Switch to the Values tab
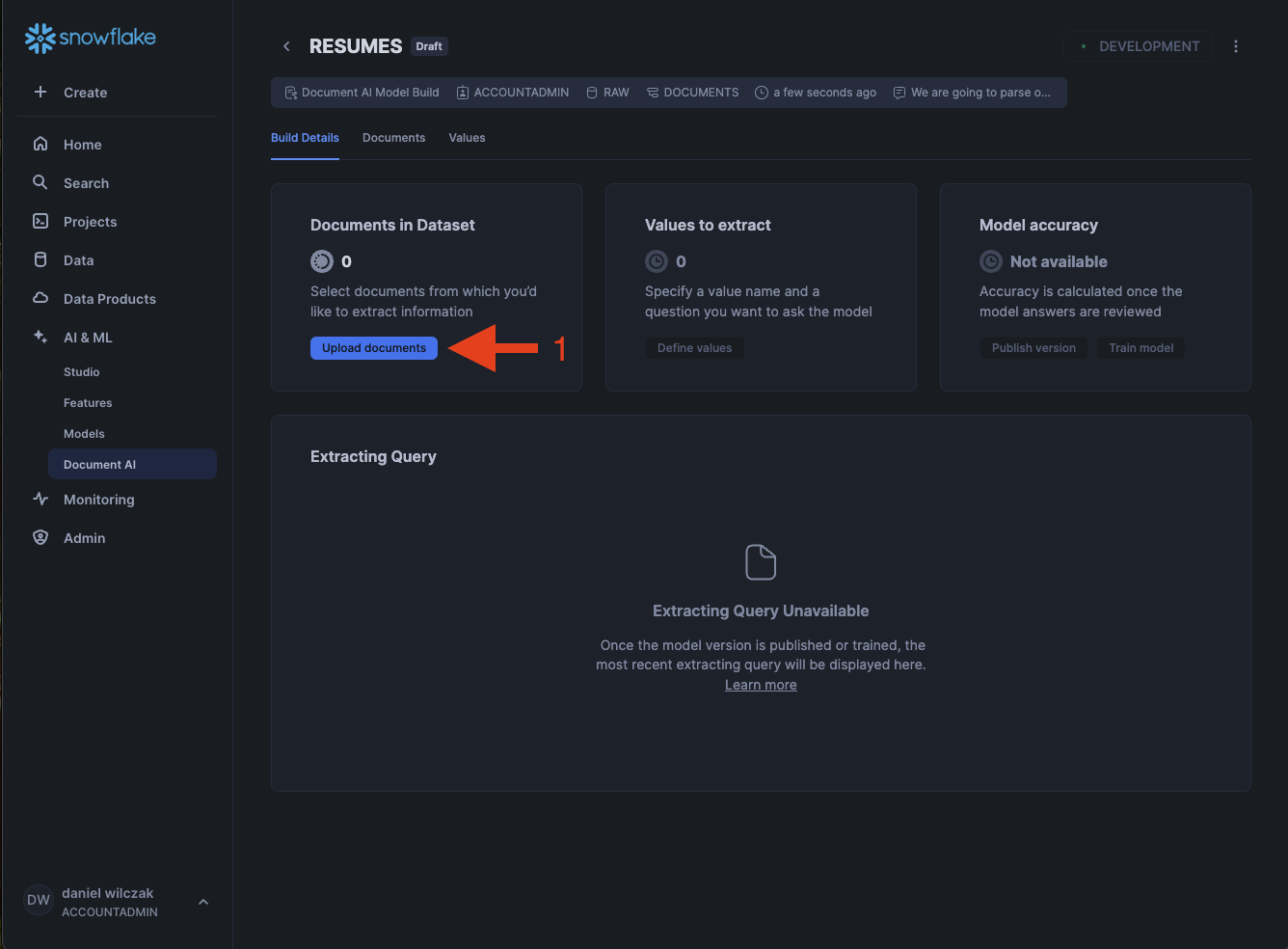The image size is (1288, 949). (x=467, y=138)
